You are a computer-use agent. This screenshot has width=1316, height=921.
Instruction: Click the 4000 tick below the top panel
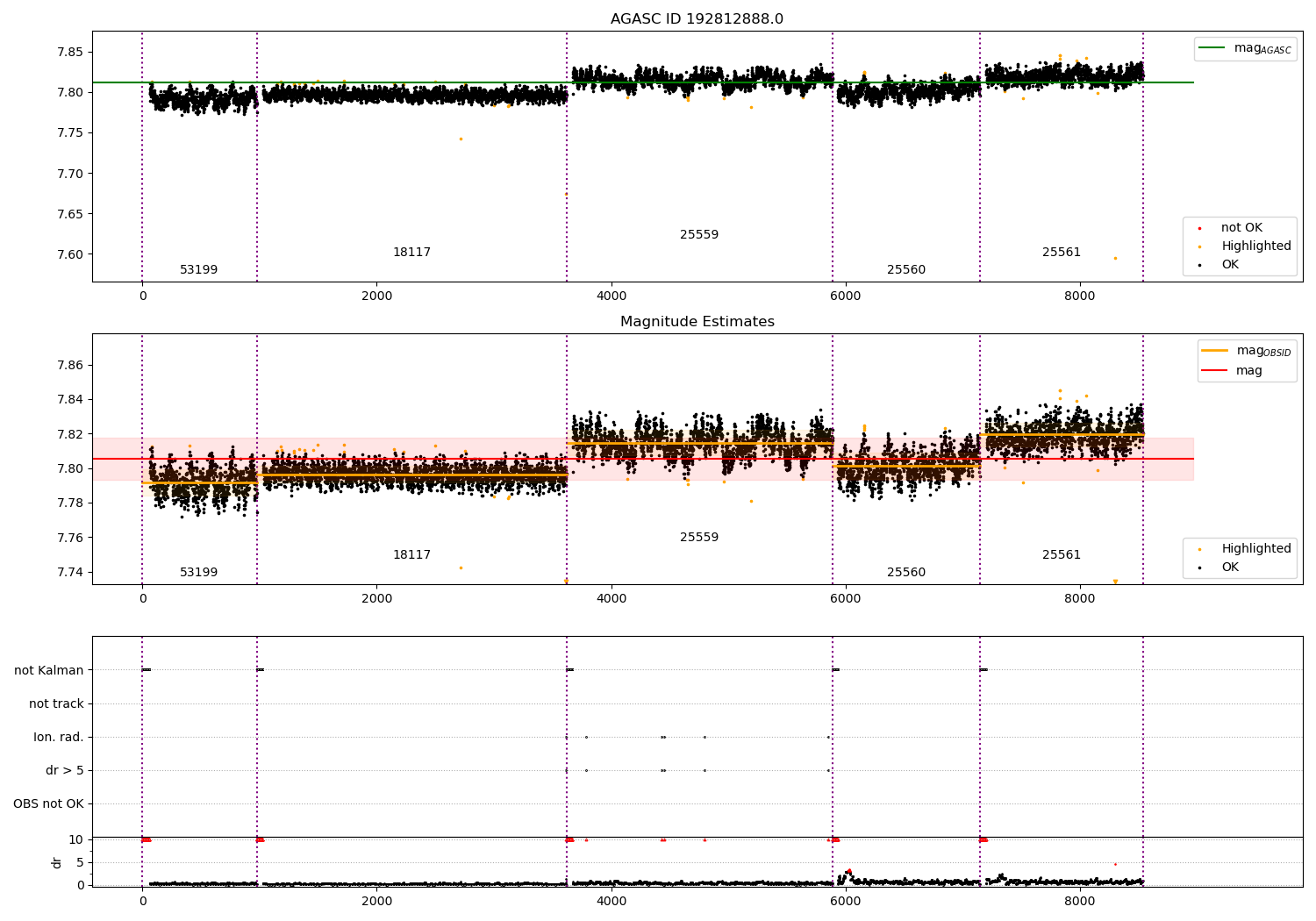point(612,296)
